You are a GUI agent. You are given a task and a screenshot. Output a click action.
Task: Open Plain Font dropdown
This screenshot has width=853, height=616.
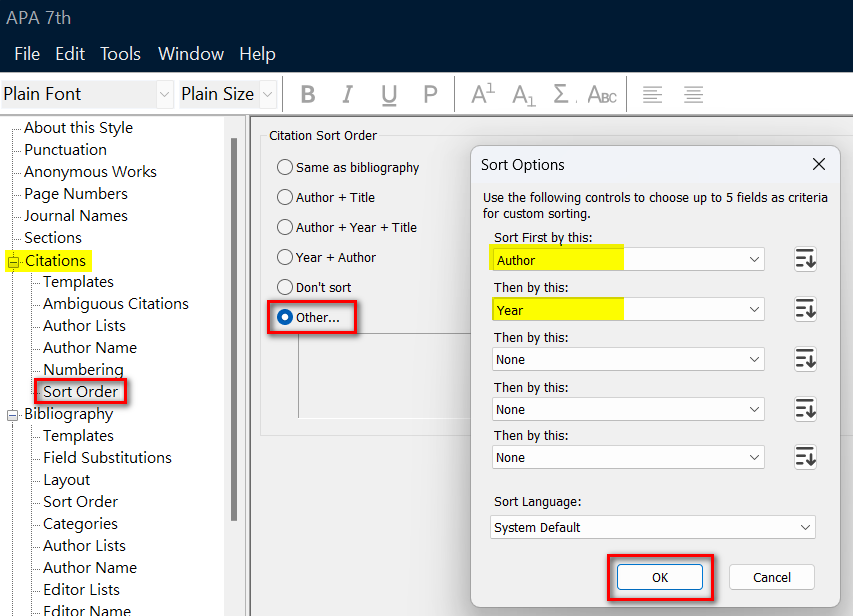coord(164,95)
